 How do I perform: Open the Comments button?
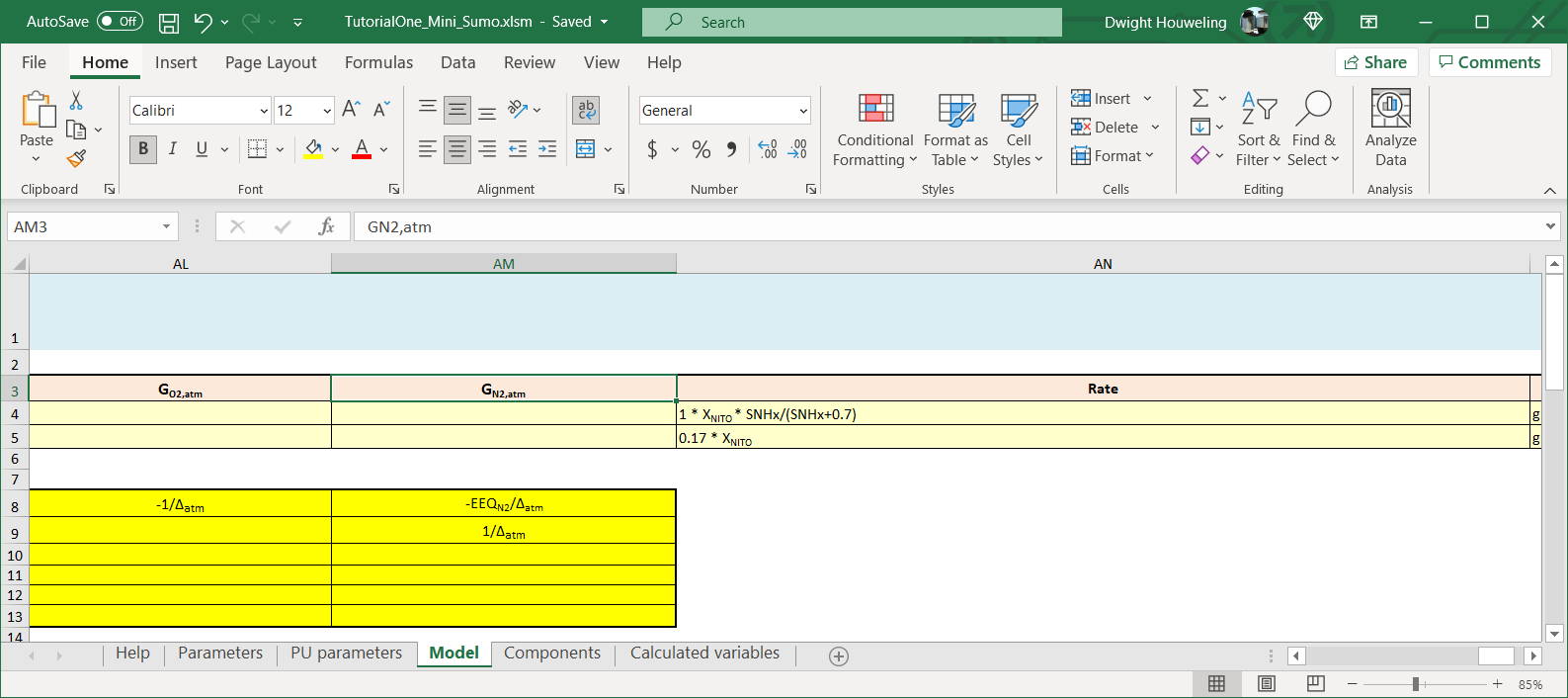click(1489, 62)
